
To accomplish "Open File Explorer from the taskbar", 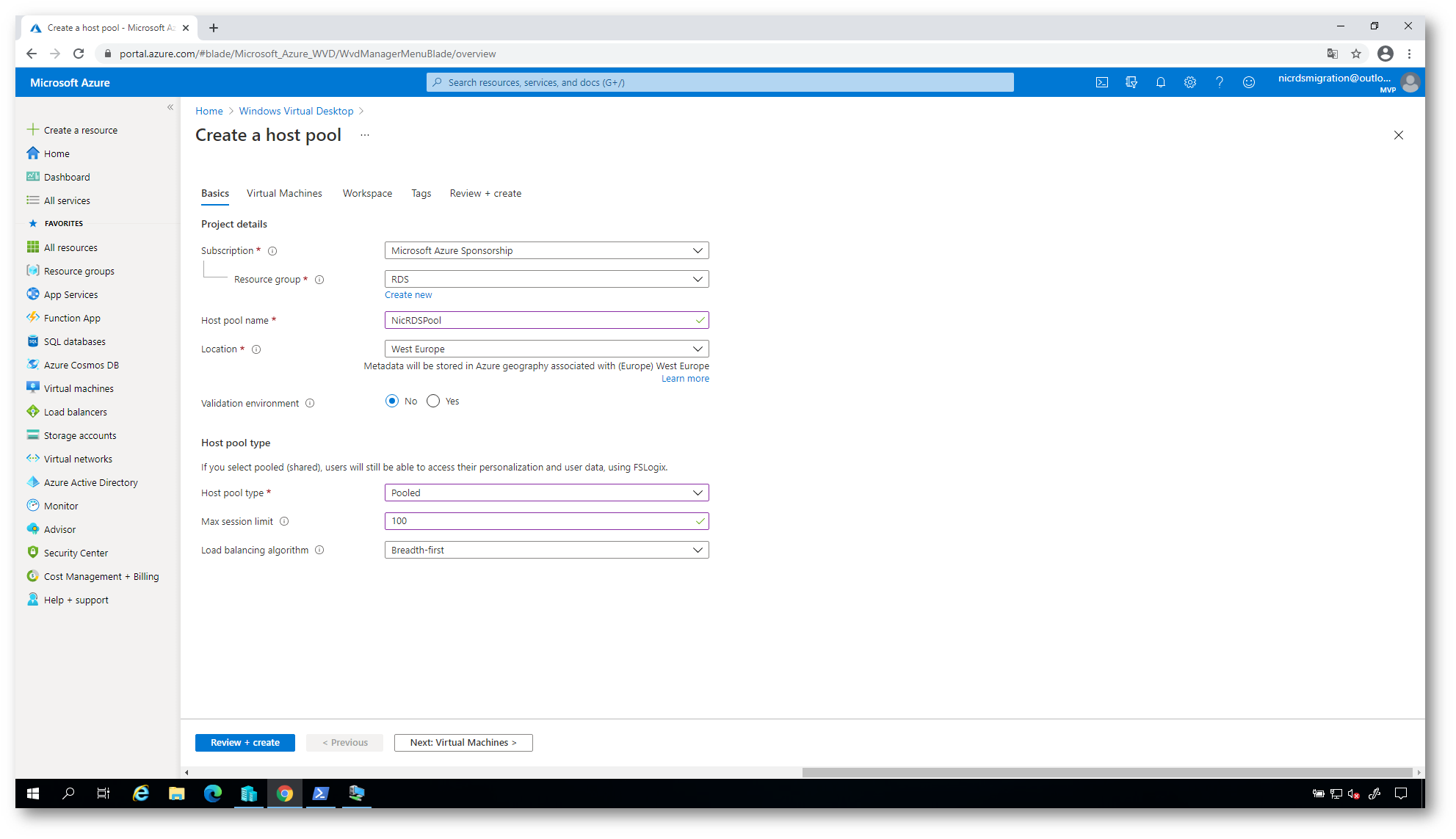I will click(176, 793).
